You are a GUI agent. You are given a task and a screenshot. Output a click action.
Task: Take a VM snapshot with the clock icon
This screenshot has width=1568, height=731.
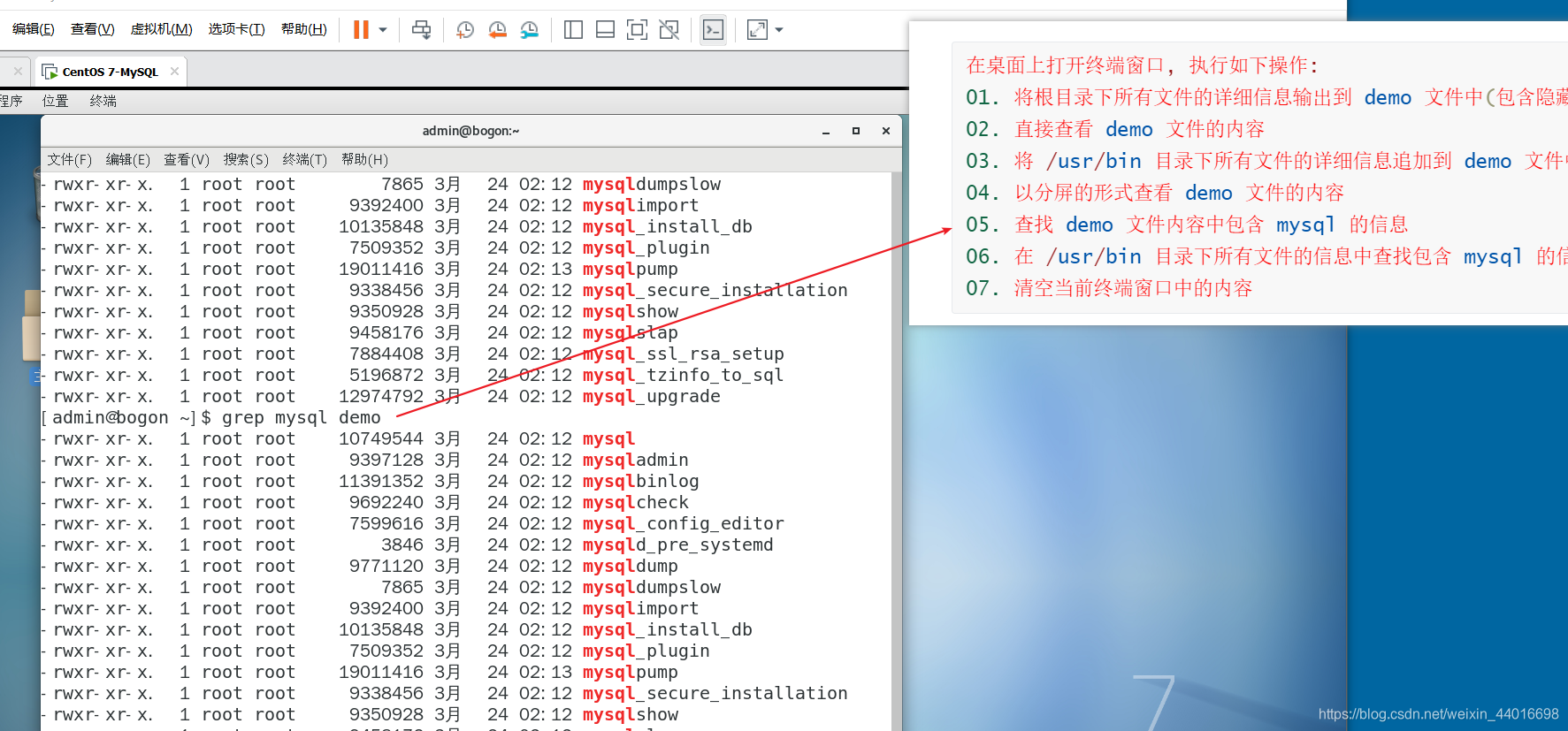(465, 30)
